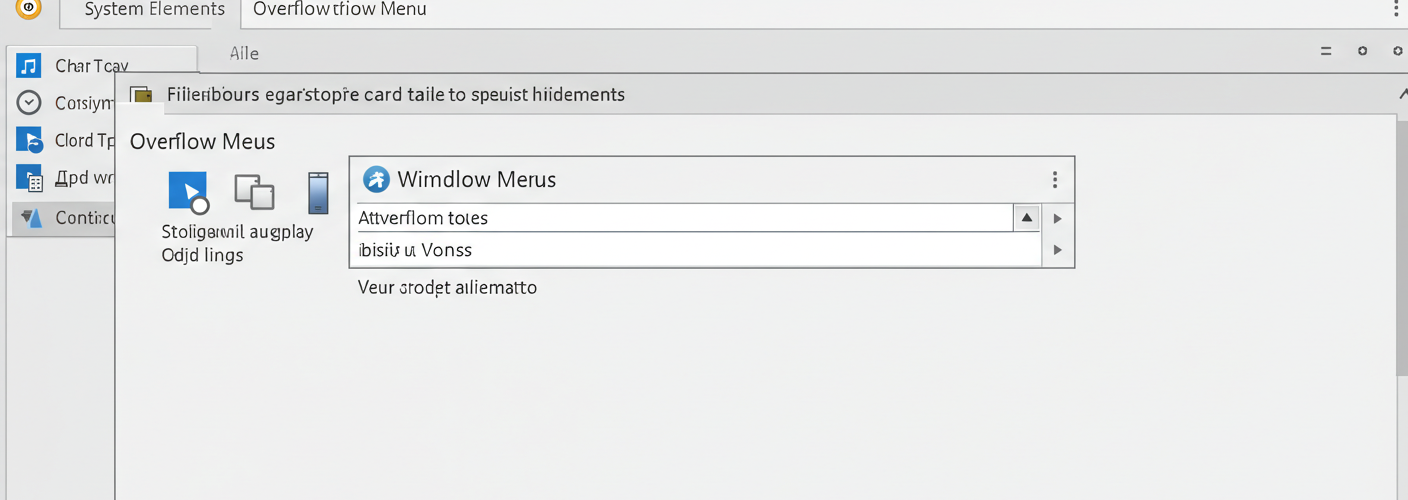1408x500 pixels.
Task: Open the Clord Tp sidebar icon
Action: pyautogui.click(x=29, y=140)
